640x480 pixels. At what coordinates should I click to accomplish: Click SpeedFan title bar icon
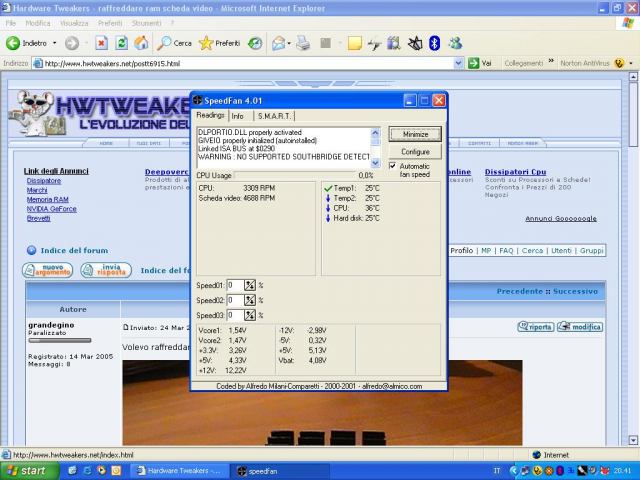(x=198, y=100)
